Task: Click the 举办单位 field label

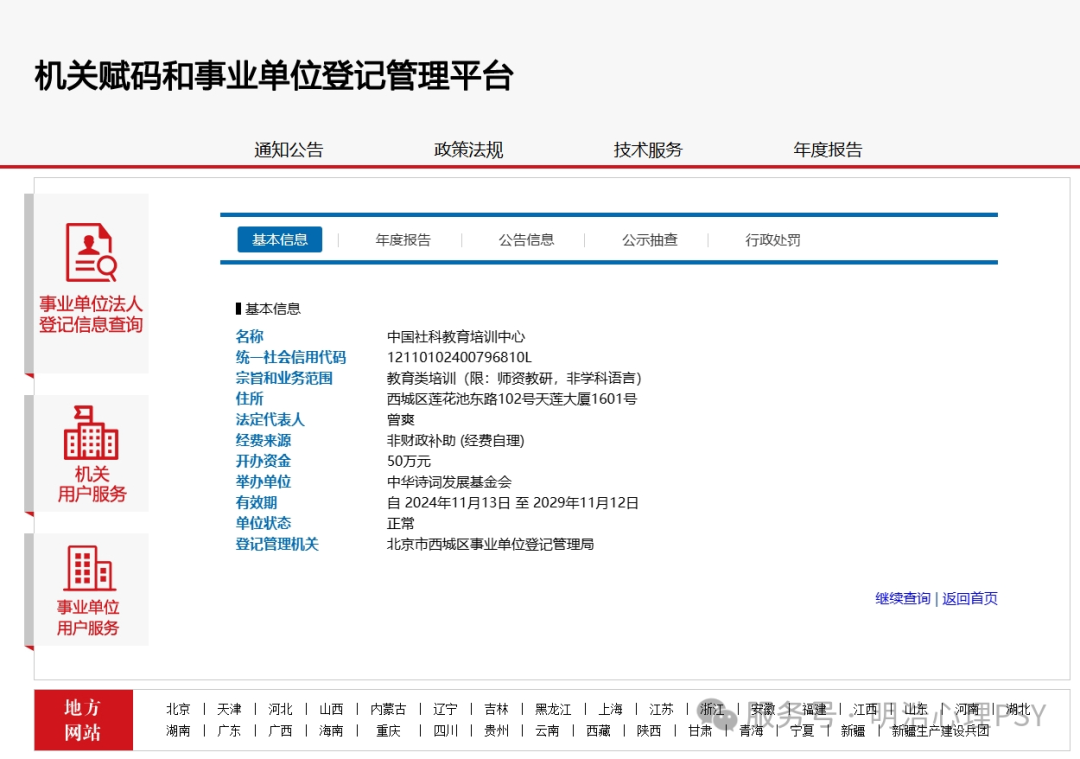Action: 263,481
